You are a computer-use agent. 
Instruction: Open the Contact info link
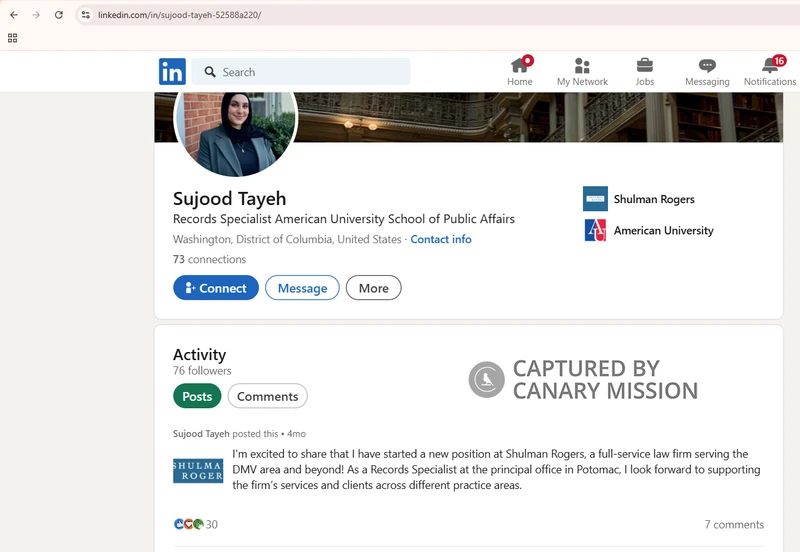pyautogui.click(x=441, y=239)
